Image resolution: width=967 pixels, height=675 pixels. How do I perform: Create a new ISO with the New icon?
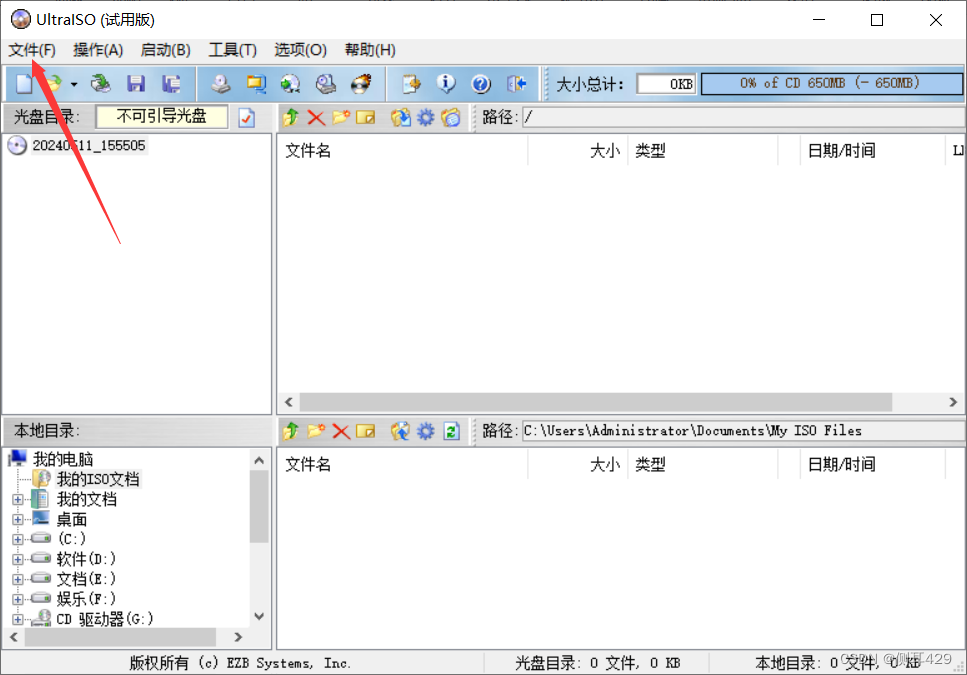pyautogui.click(x=24, y=83)
